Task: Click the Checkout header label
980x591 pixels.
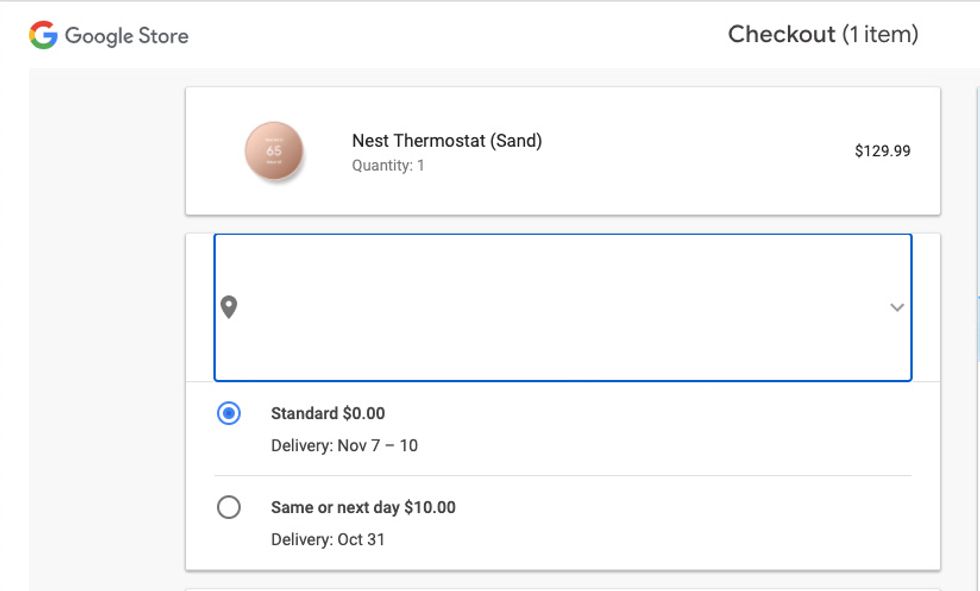Action: click(x=824, y=33)
